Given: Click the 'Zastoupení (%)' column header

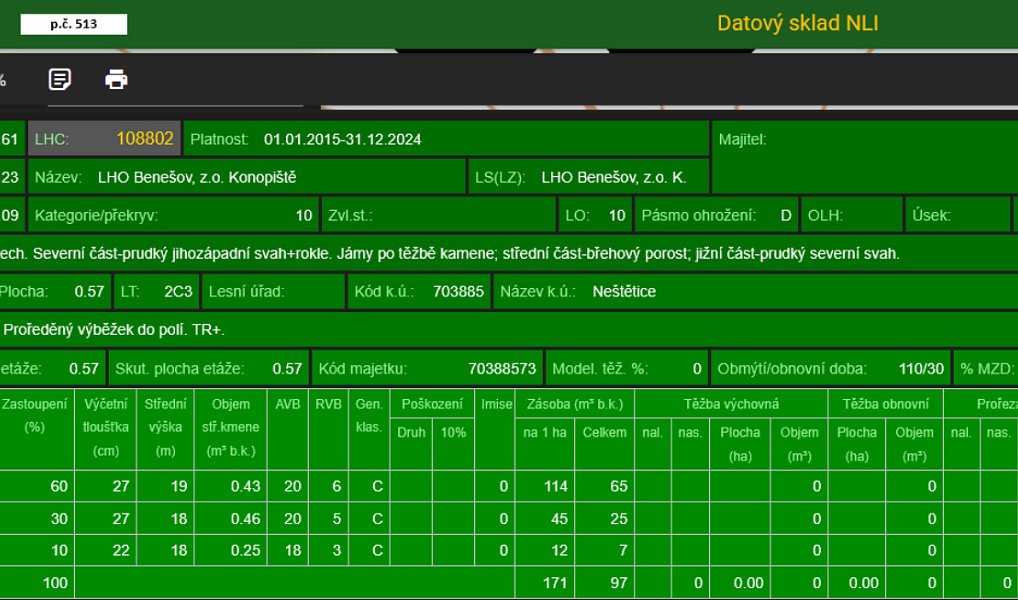Looking at the screenshot, I should (35, 429).
